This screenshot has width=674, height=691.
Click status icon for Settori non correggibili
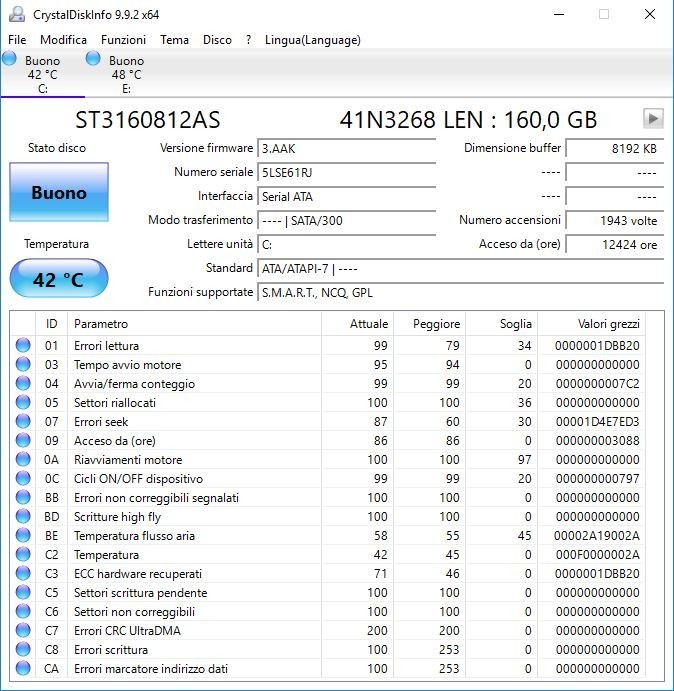tap(23, 611)
